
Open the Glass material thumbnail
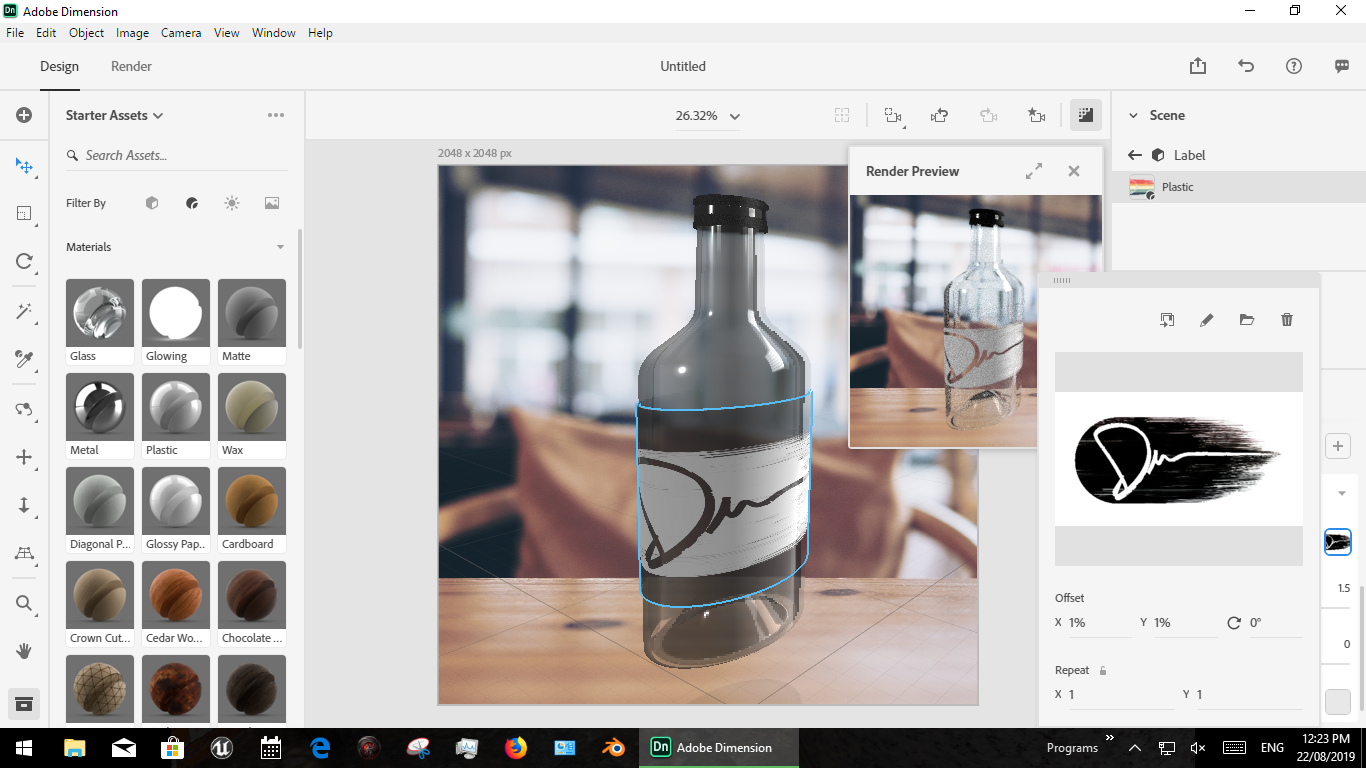point(99,311)
